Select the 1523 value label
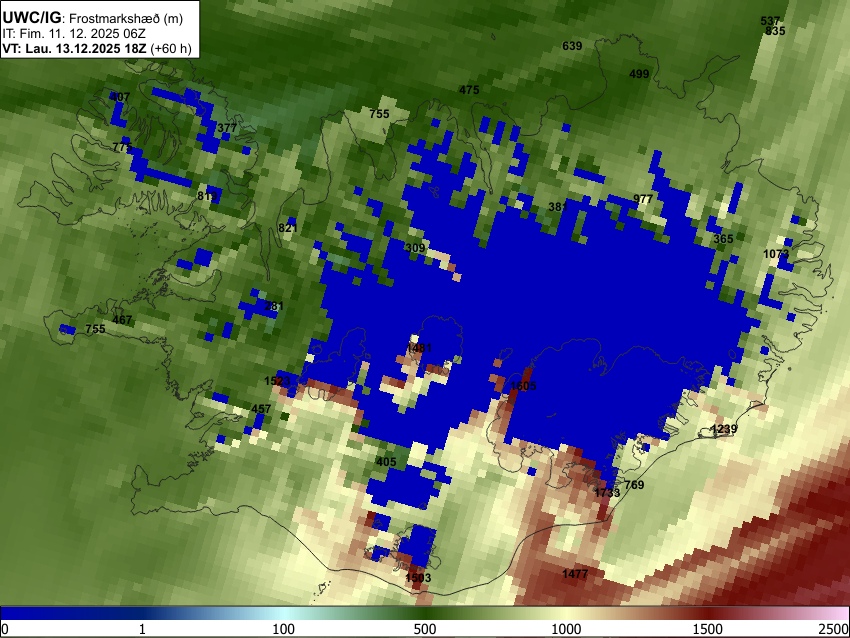This screenshot has width=850, height=638. 277,381
